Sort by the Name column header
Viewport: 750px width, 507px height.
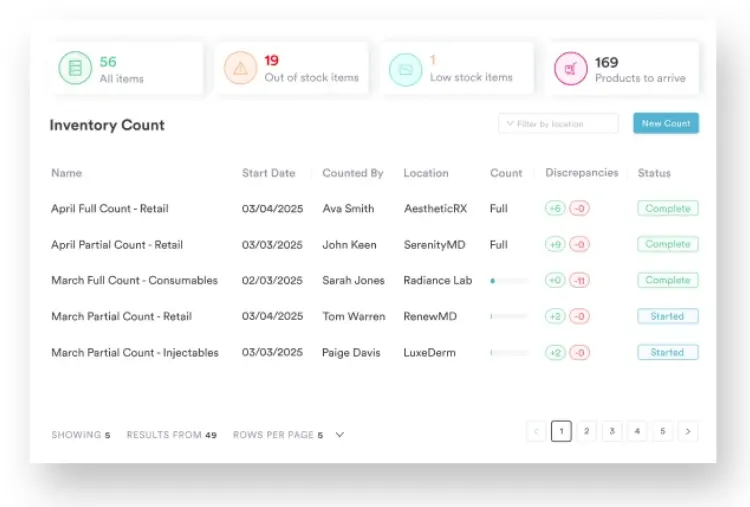tap(66, 173)
